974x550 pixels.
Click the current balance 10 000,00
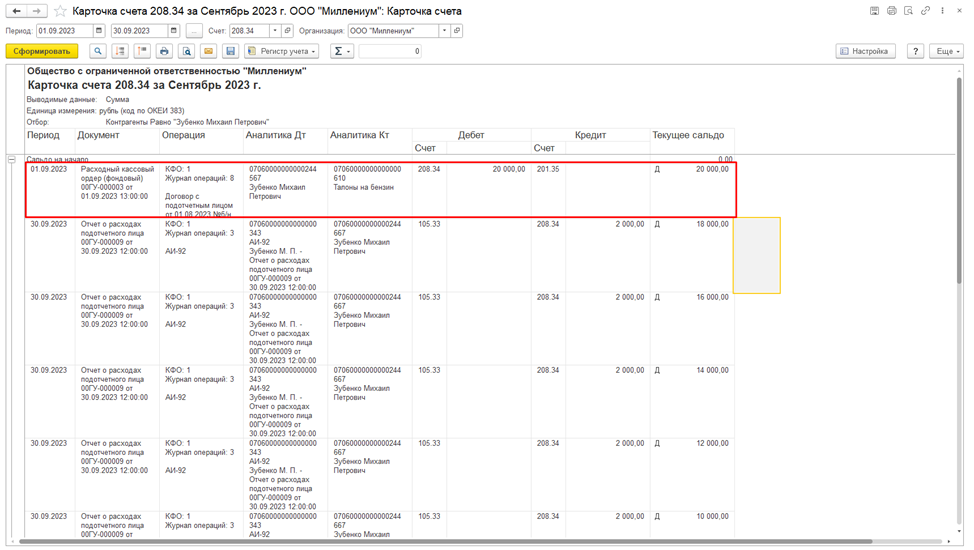point(712,516)
